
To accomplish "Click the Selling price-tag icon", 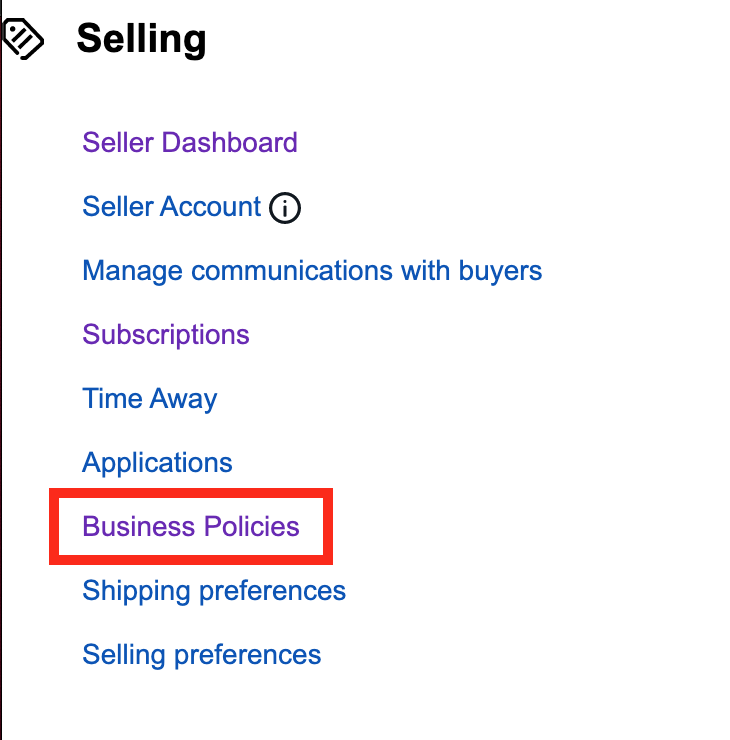I will click(23, 39).
